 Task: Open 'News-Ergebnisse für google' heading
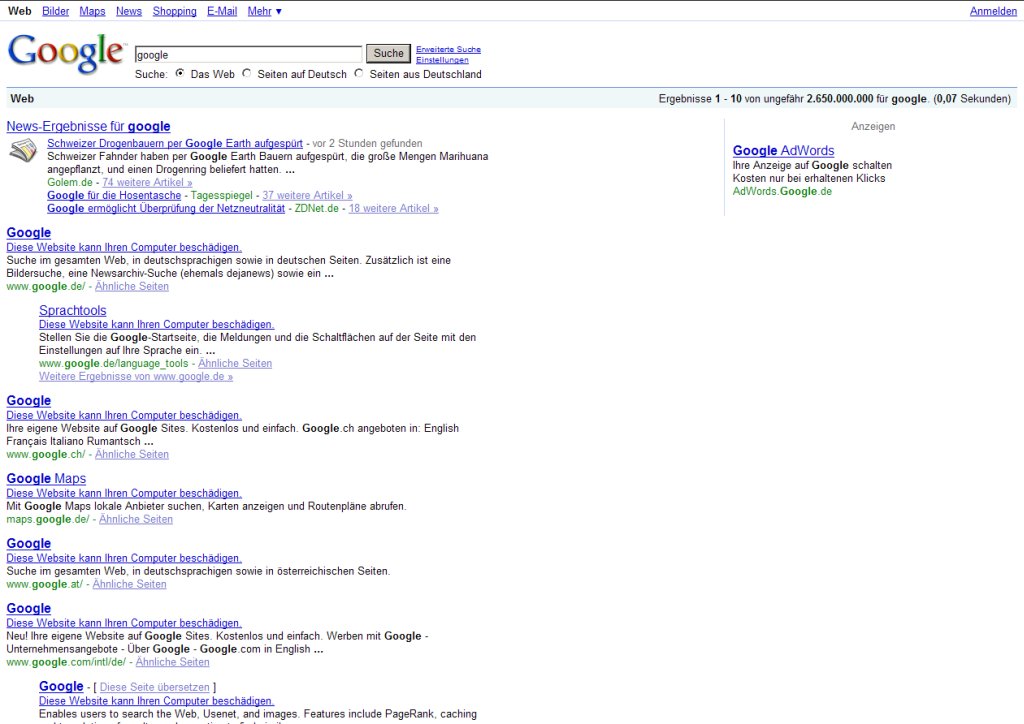coord(88,127)
